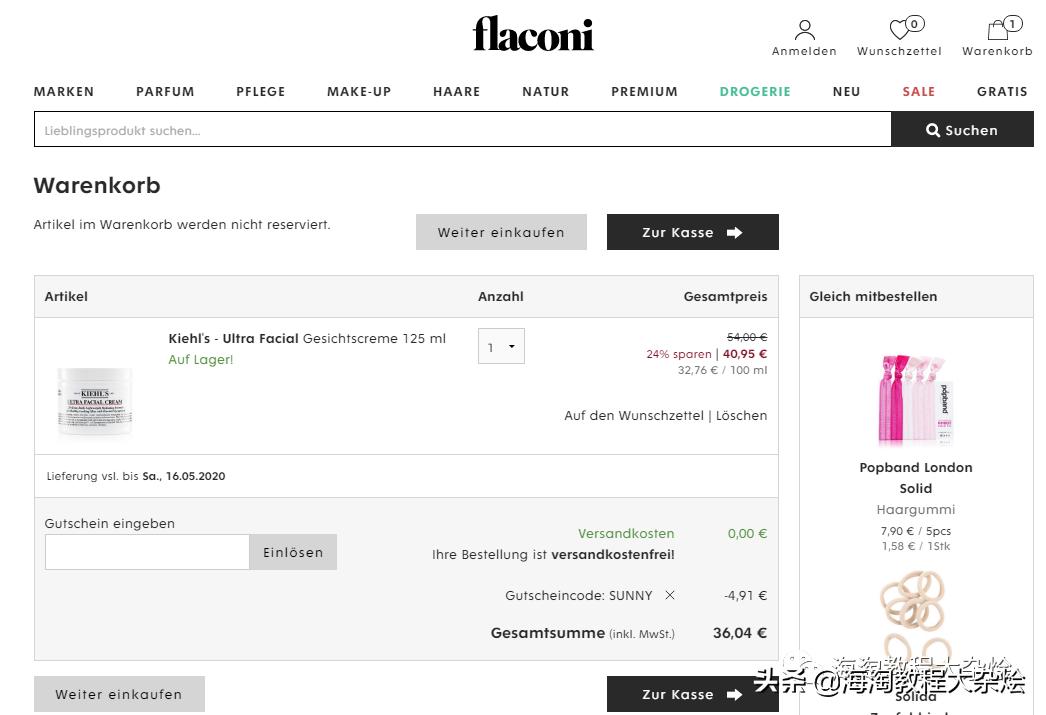Click the Popband price 7,90 € / 5pcs
The height and width of the screenshot is (715, 1046).
tap(916, 531)
